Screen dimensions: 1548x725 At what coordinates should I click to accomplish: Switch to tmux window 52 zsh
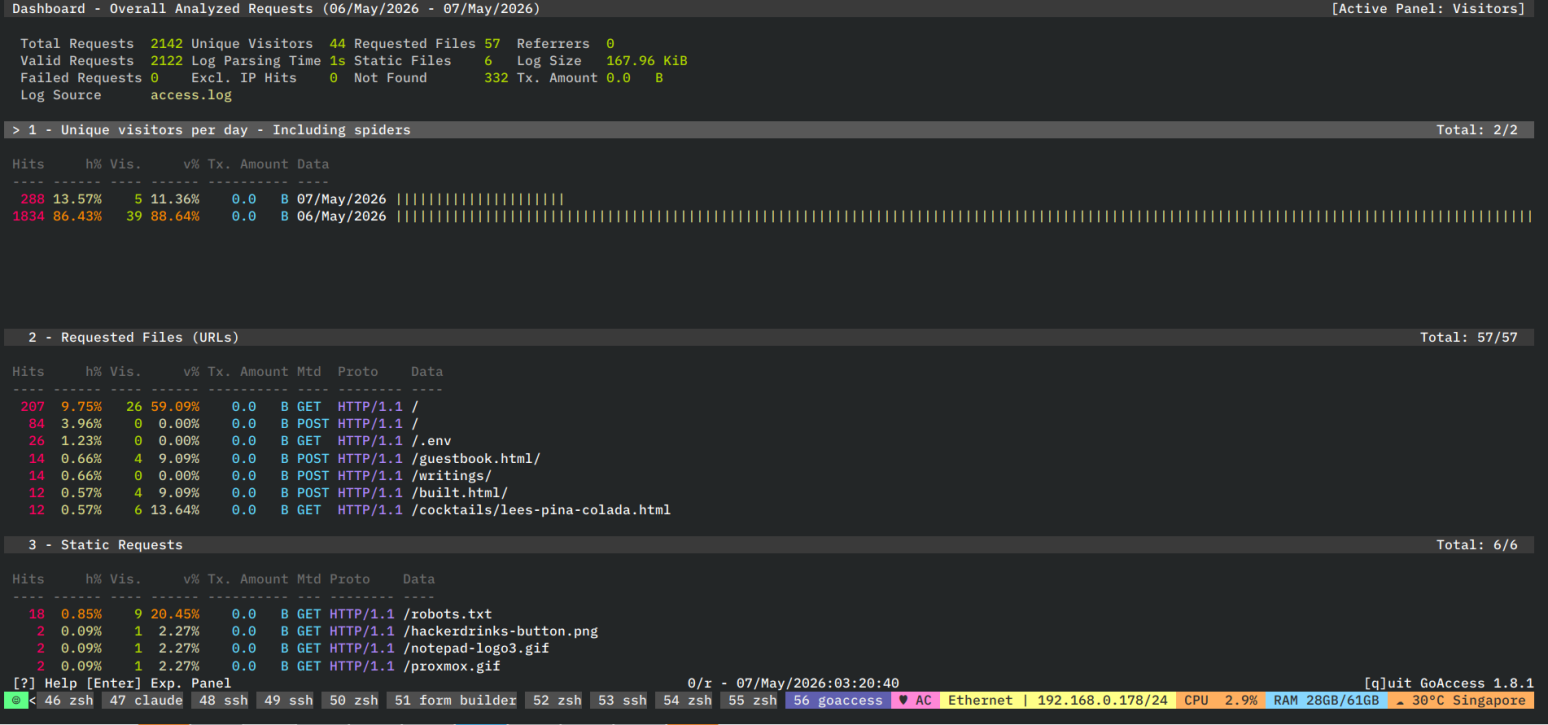pyautogui.click(x=557, y=701)
